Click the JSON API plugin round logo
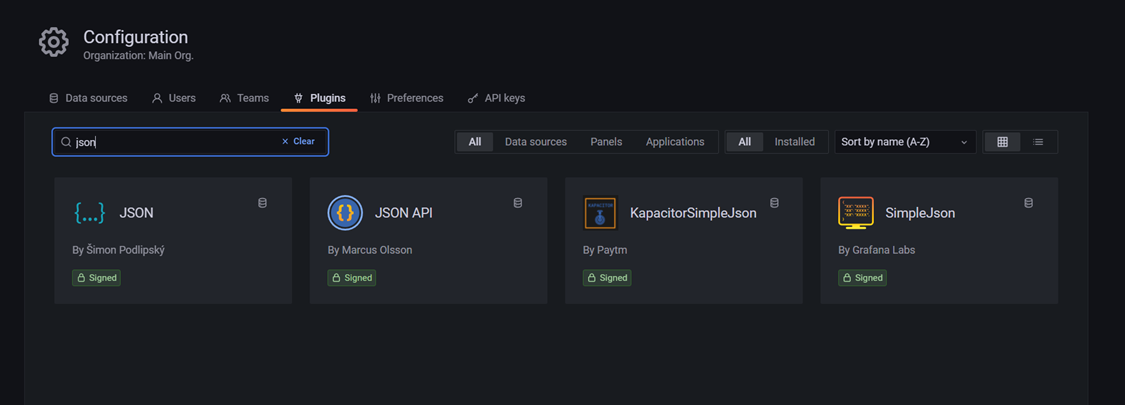The image size is (1125, 405). [345, 213]
